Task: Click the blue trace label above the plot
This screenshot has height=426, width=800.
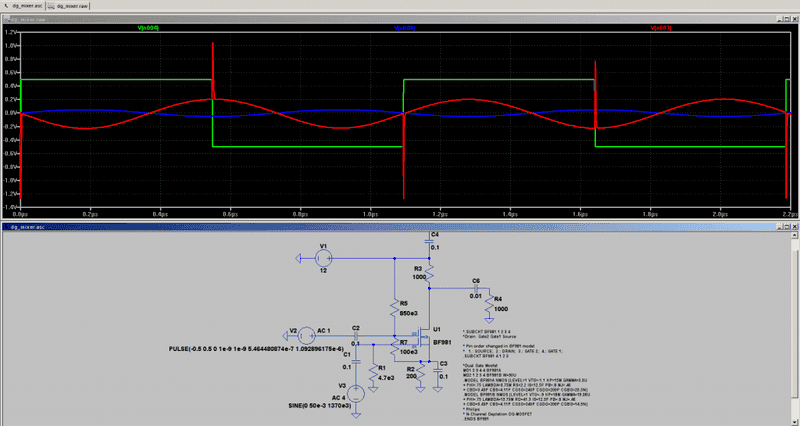Action: pyautogui.click(x=401, y=31)
